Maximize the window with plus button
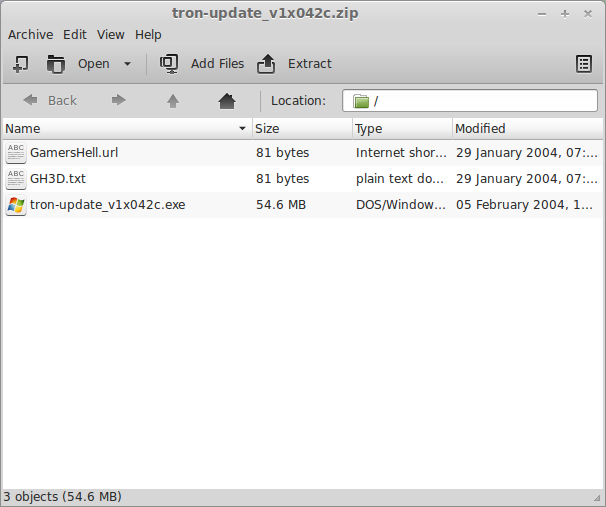This screenshot has width=606, height=507. [565, 14]
